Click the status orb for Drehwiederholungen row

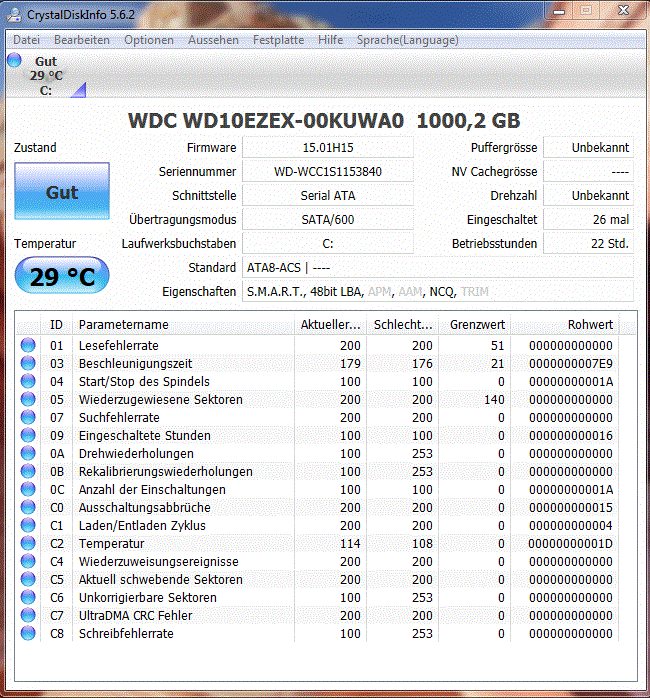coord(28,453)
